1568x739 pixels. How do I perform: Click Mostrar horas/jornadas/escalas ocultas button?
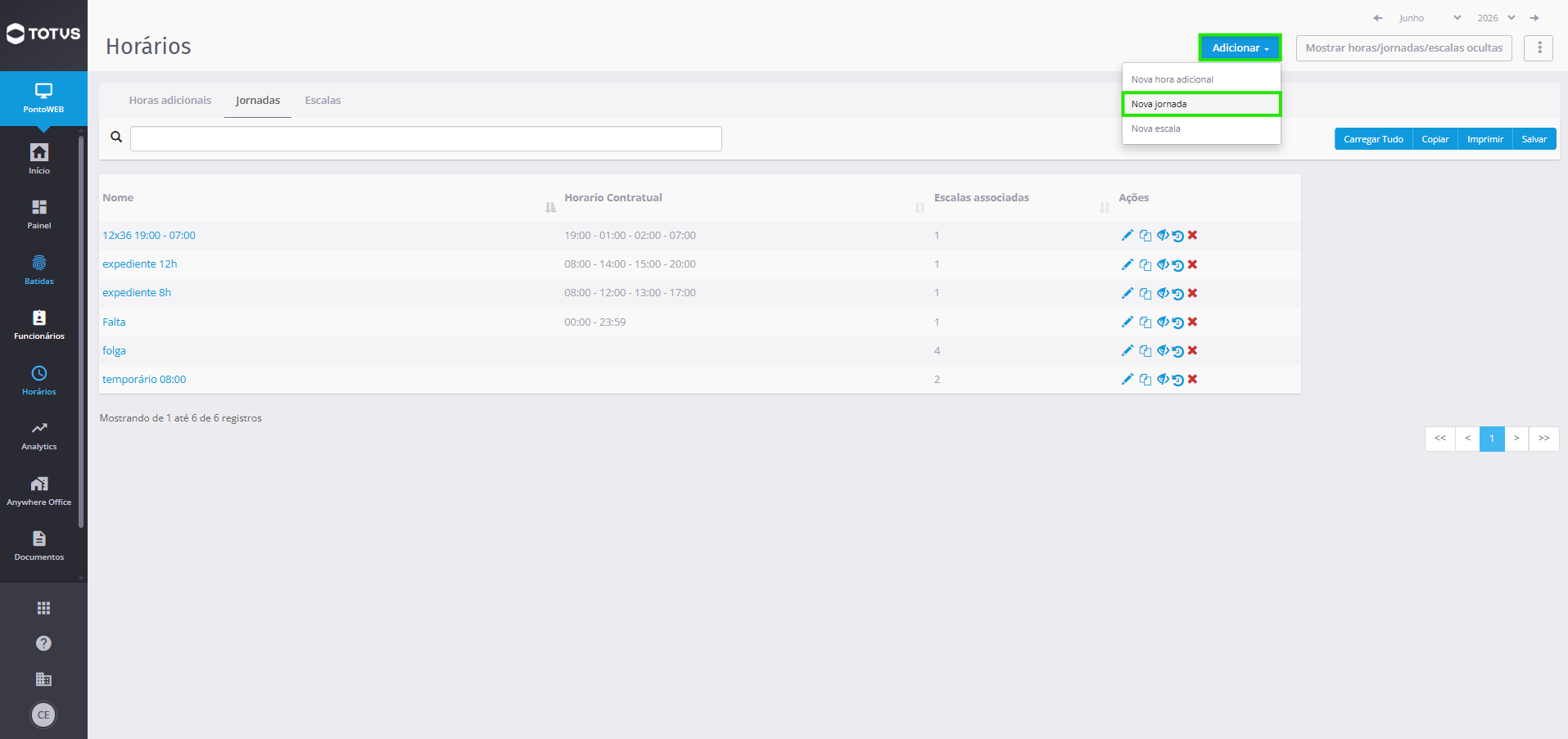pyautogui.click(x=1403, y=47)
